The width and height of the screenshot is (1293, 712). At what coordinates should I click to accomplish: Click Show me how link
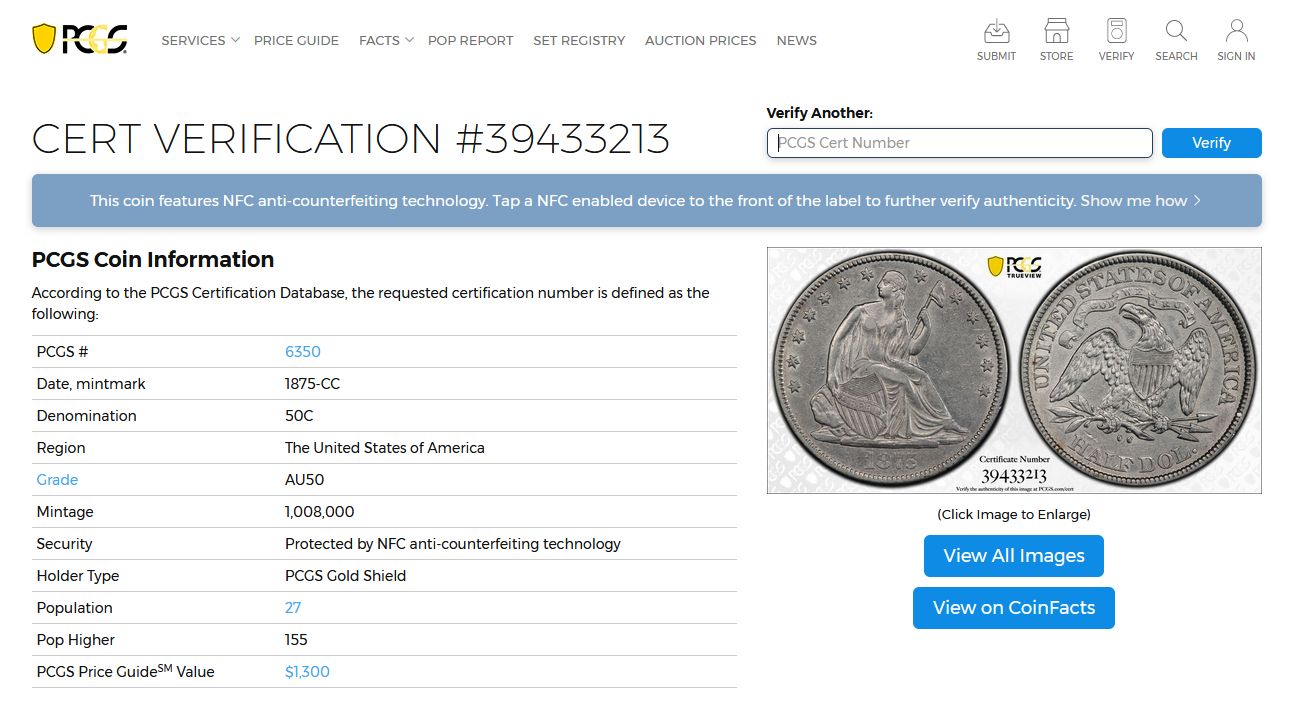pos(1141,201)
